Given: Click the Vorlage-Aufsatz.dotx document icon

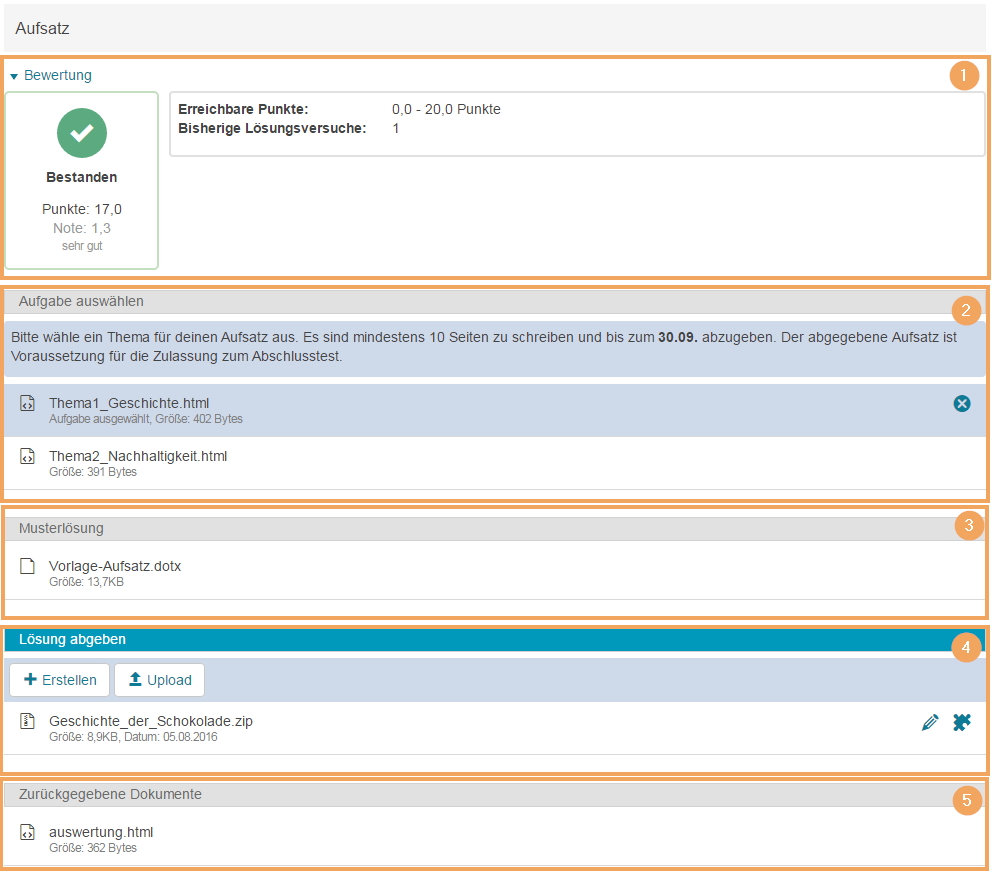Looking at the screenshot, I should click(28, 566).
